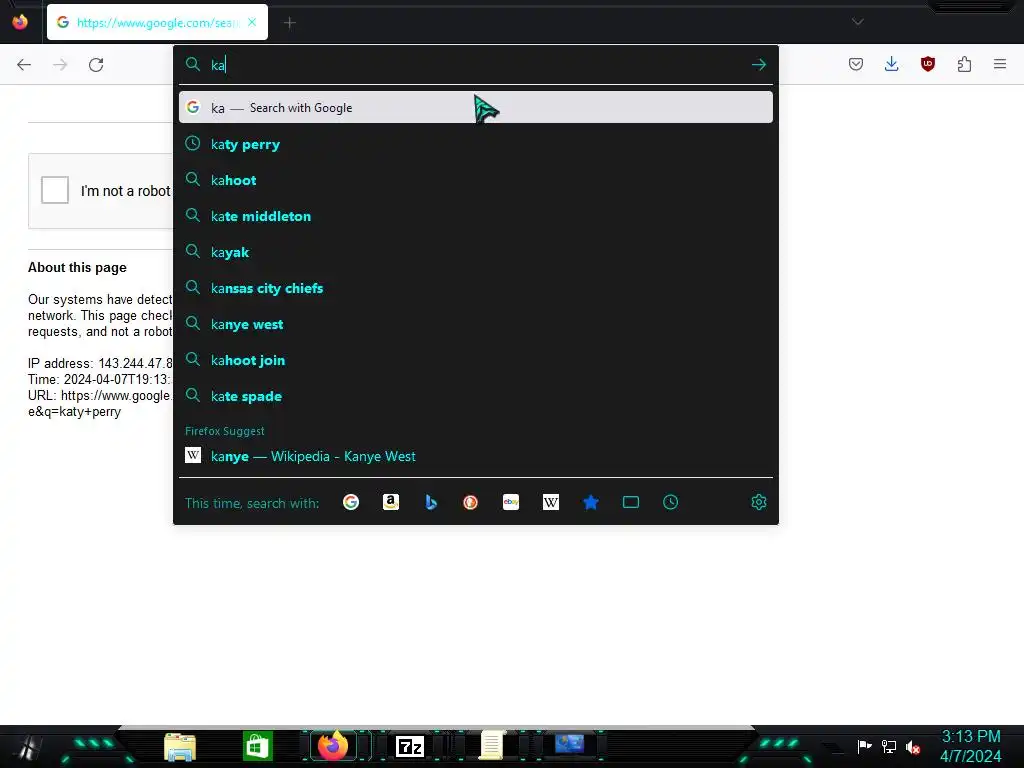Open the Downloads panel
The height and width of the screenshot is (768, 1024).
(x=891, y=64)
